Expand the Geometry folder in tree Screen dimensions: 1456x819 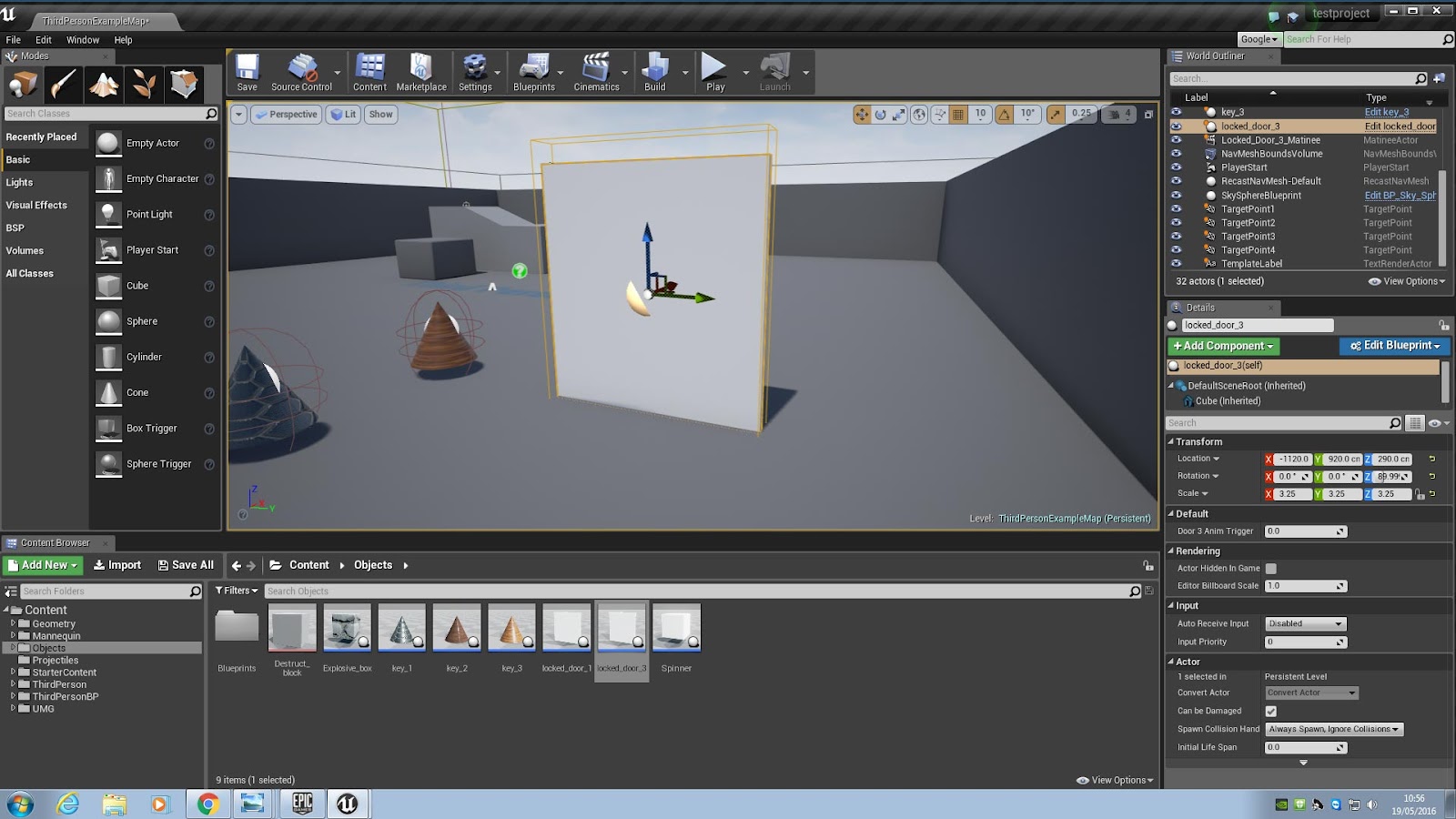pos(13,623)
